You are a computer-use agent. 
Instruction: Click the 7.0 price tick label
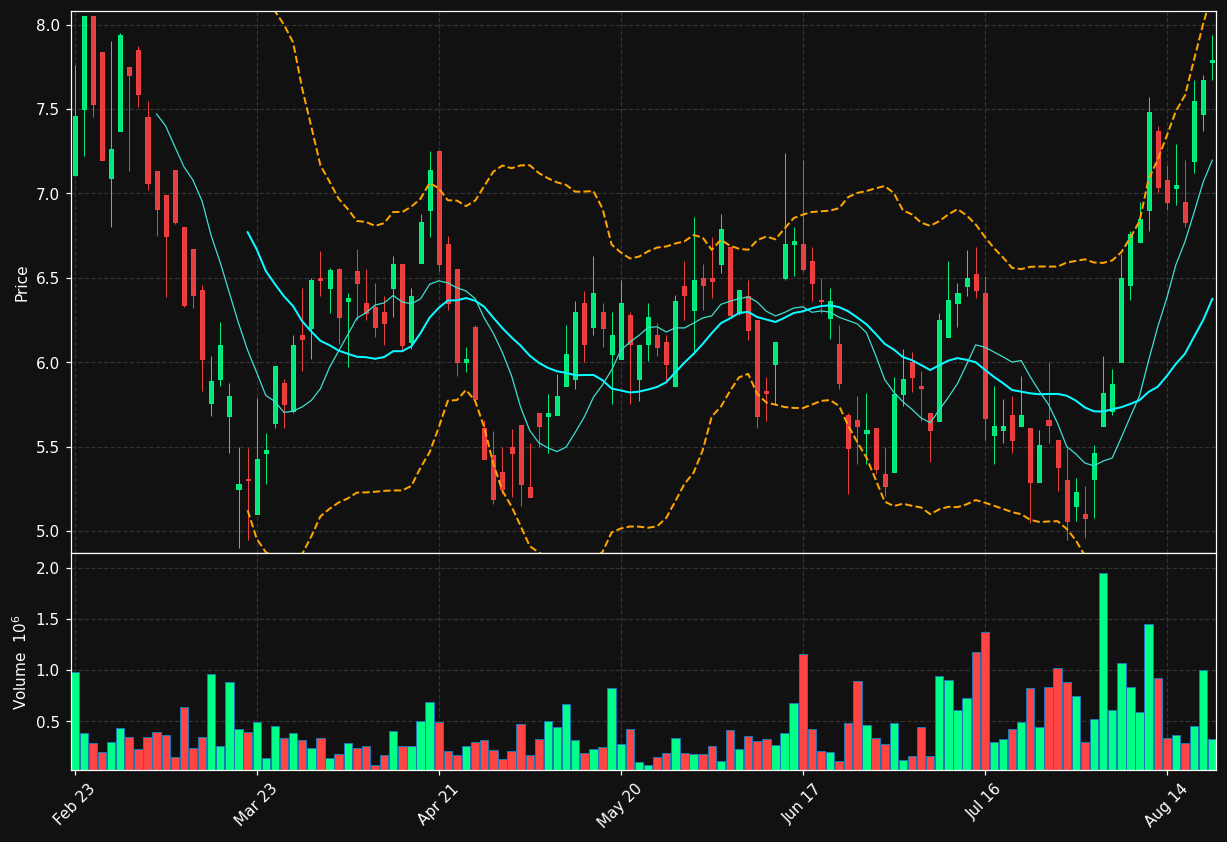[50, 194]
